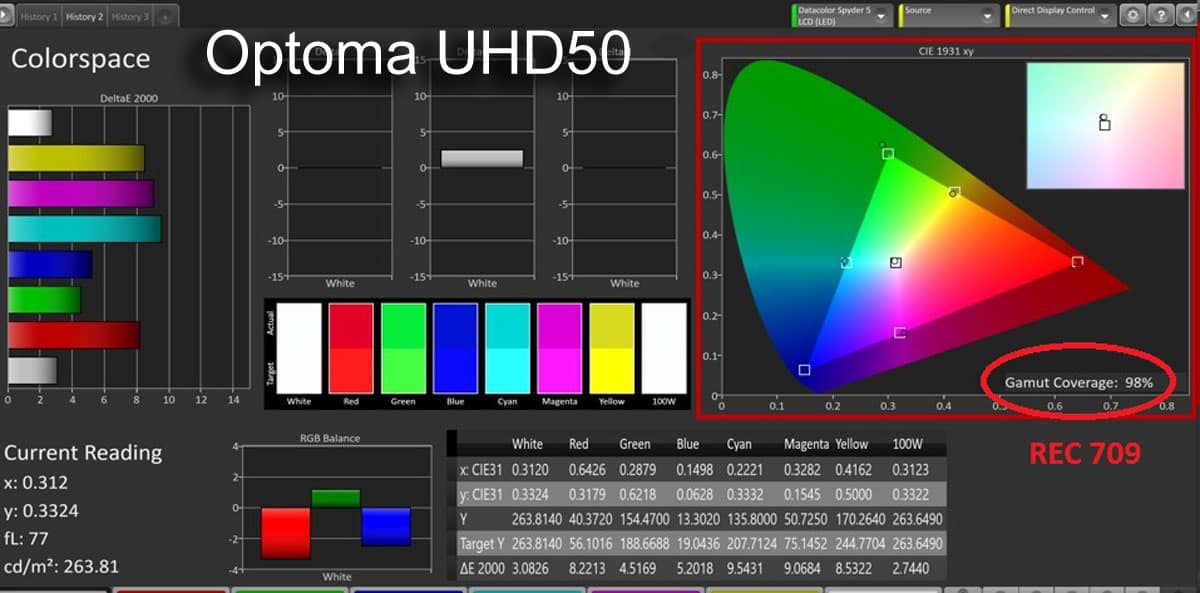Click the white point zoom inset thumbnail
1200x593 pixels.
click(1104, 126)
